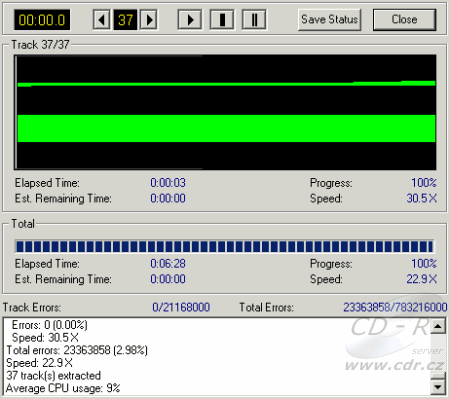The height and width of the screenshot is (399, 450).
Task: Pause playback with the pause button
Action: tap(254, 20)
